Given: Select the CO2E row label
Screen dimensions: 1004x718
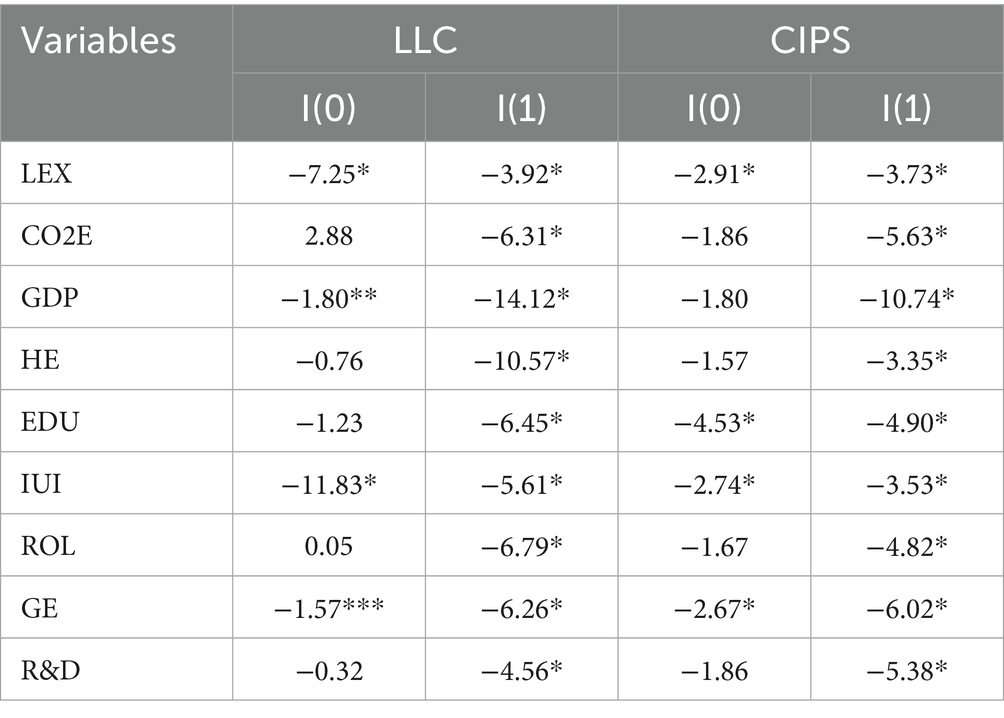Looking at the screenshot, I should coord(57,236).
